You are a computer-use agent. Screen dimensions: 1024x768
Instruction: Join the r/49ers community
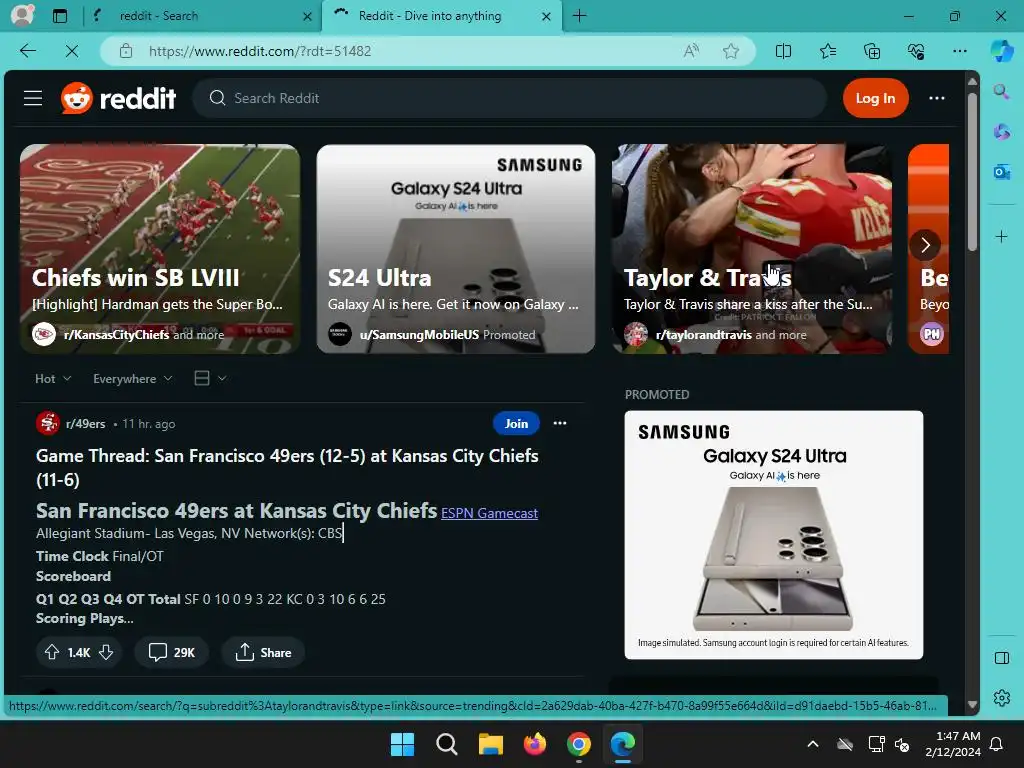click(516, 423)
